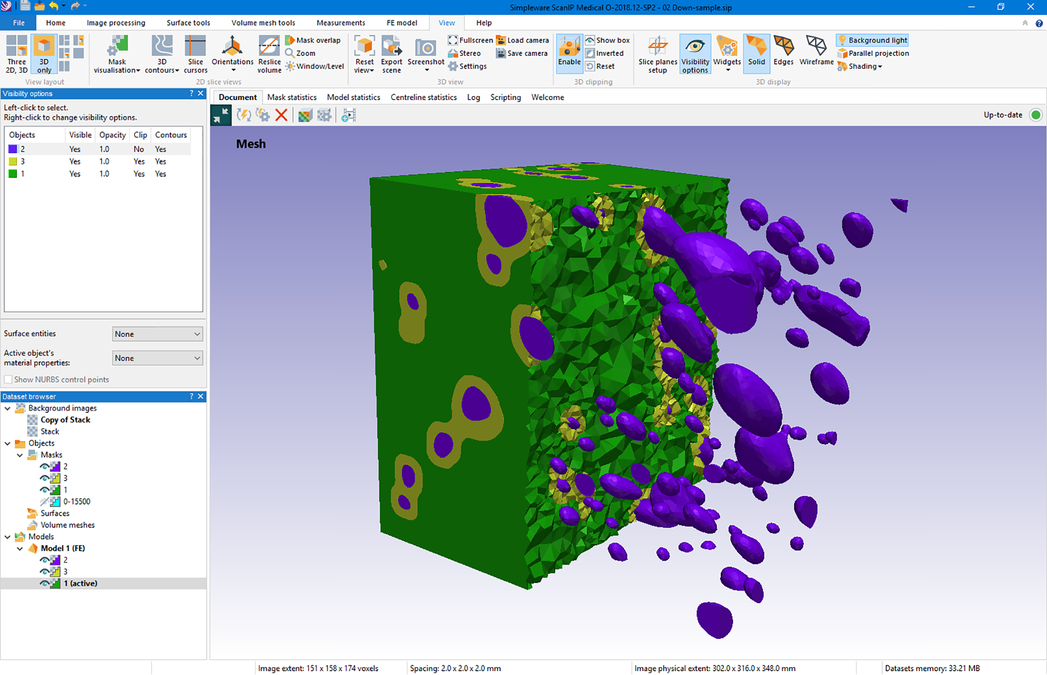Screen dimensions: 1047x675
Task: Open the Image processing ribbon tab
Action: (x=114, y=22)
